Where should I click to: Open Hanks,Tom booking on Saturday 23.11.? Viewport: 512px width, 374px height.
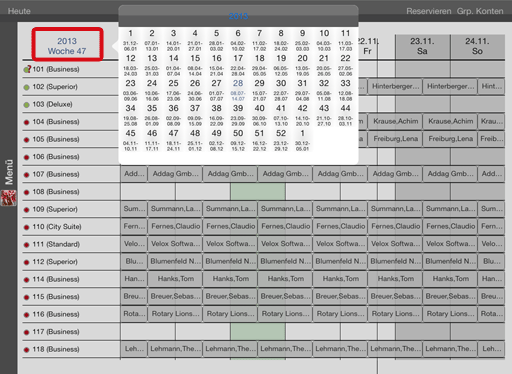[x=450, y=279]
